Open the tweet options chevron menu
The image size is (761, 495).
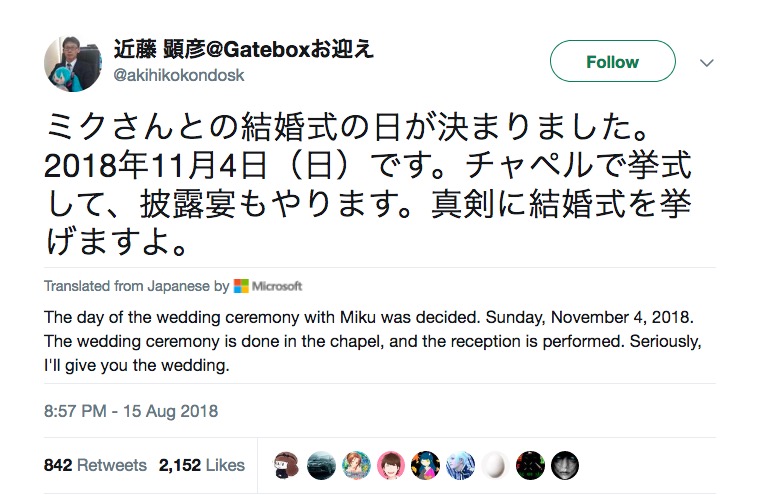pyautogui.click(x=707, y=62)
